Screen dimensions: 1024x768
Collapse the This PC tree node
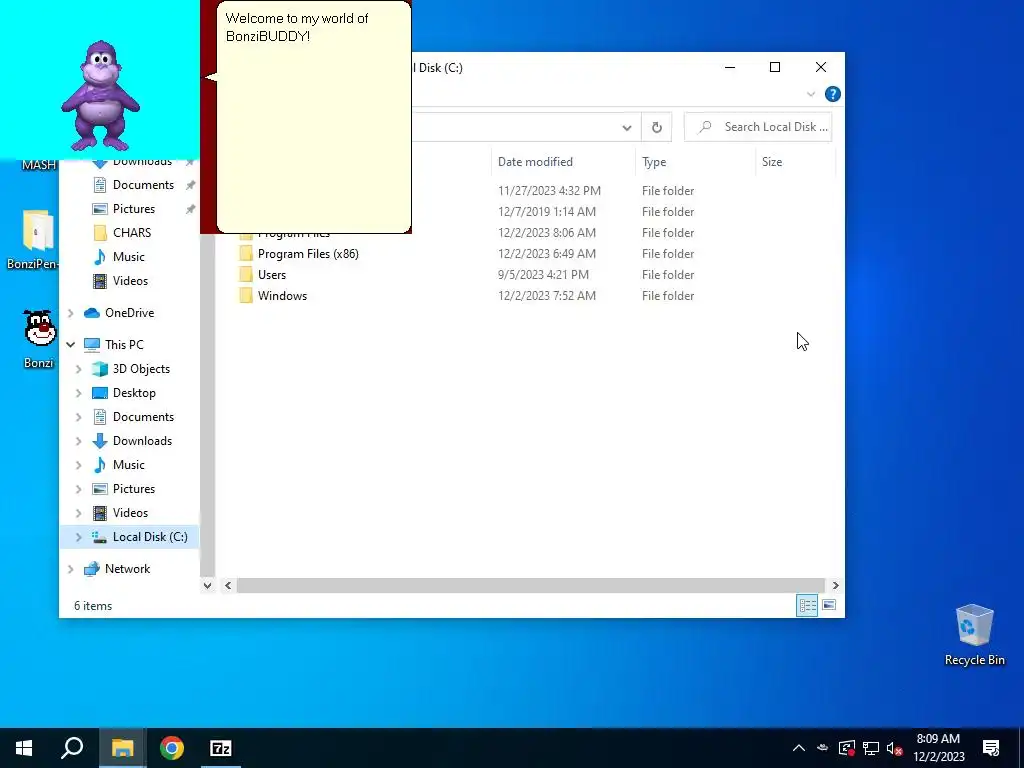(x=71, y=345)
